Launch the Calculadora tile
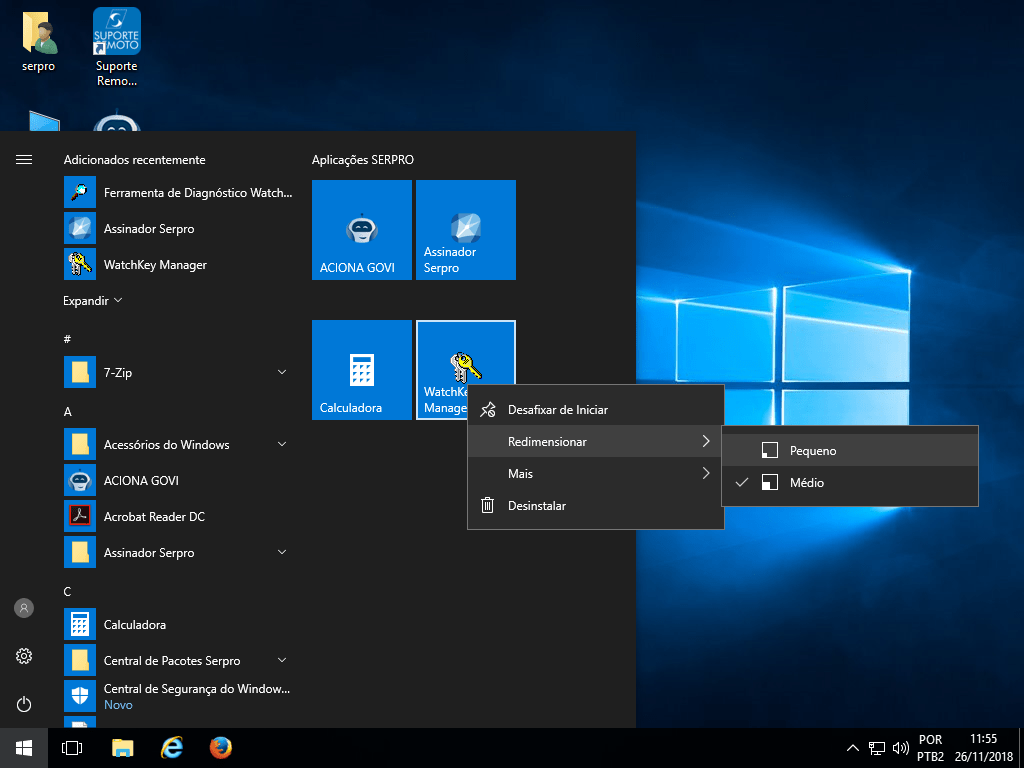This screenshot has height=768, width=1024. [x=361, y=370]
